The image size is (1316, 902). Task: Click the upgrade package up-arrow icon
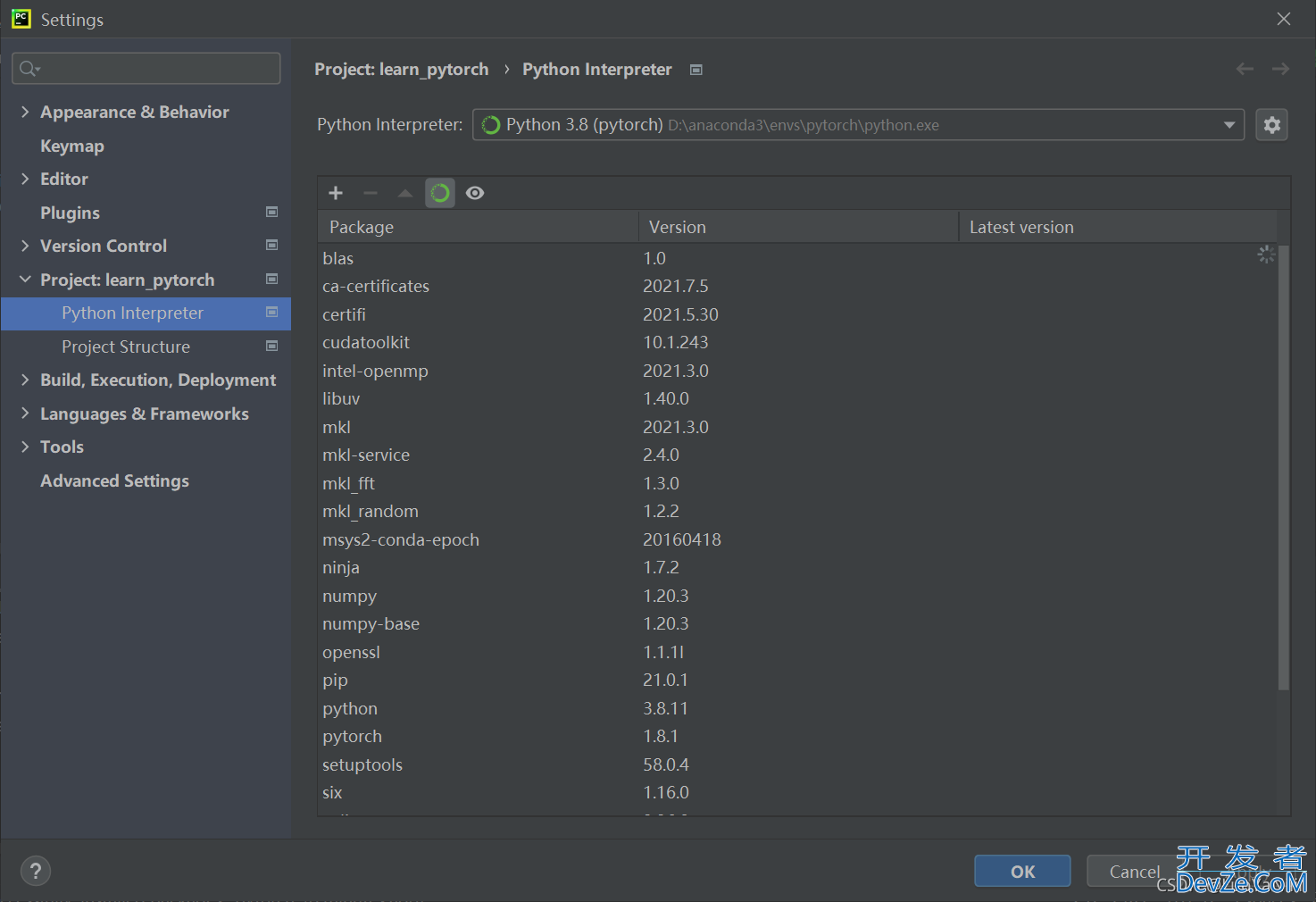(x=405, y=193)
